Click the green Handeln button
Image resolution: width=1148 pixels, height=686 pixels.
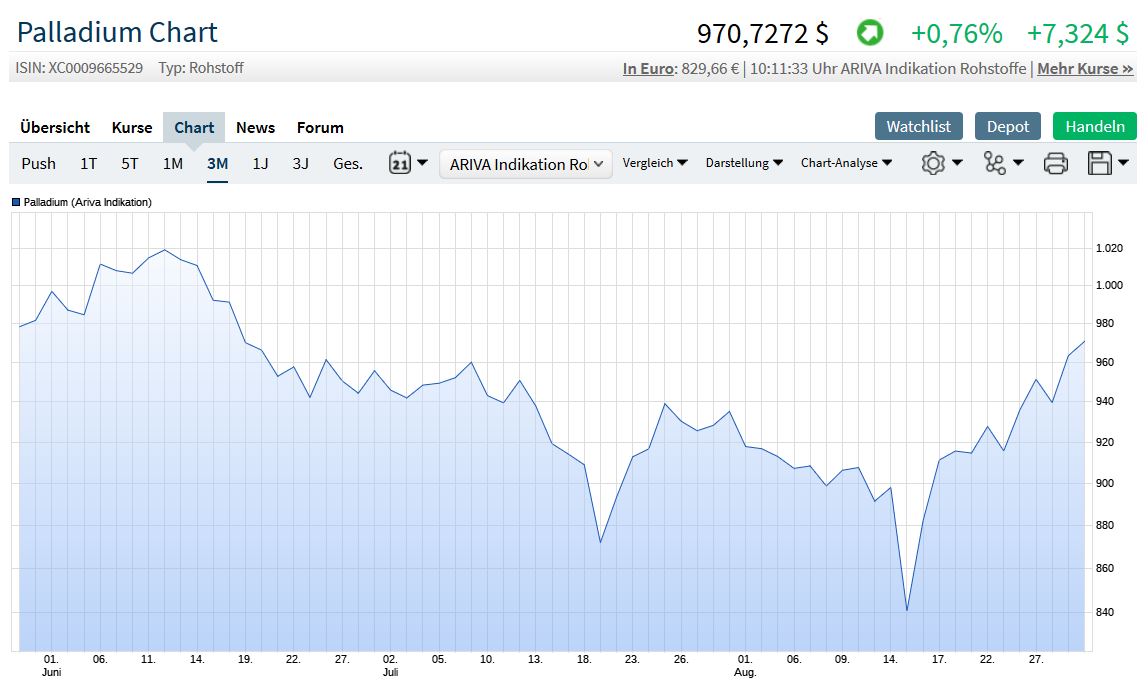click(x=1095, y=126)
